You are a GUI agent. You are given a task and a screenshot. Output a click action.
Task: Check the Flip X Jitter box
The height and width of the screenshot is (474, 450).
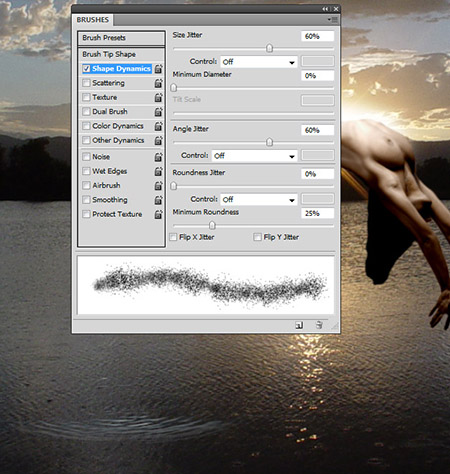pyautogui.click(x=173, y=237)
